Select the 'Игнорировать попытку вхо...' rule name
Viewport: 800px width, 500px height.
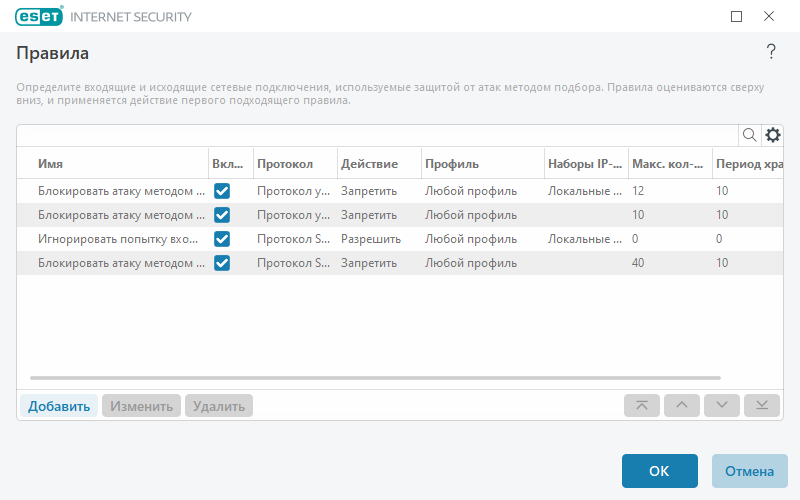(118, 239)
